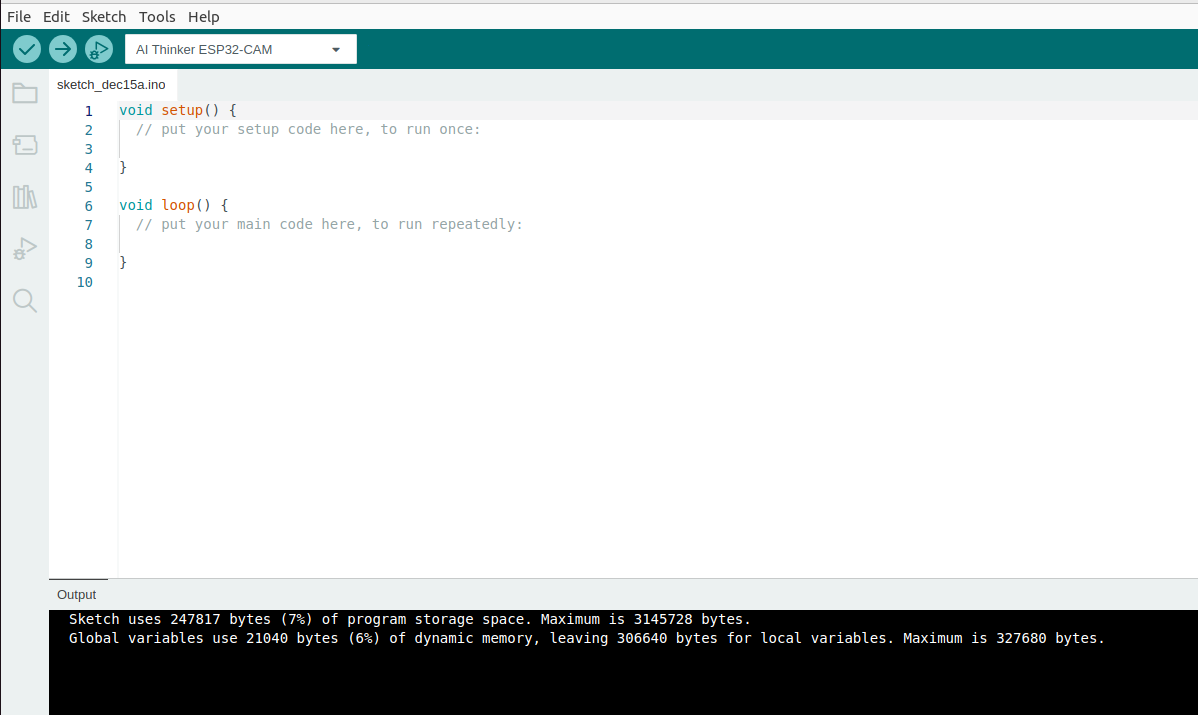Click the 'void setup() {' code line

178,110
